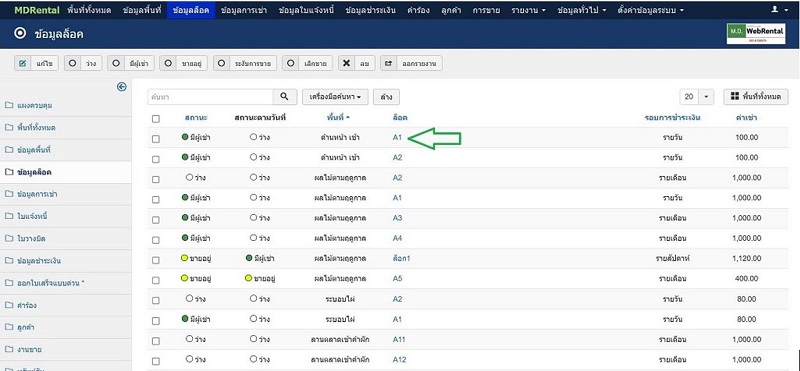Open การขาย in top navigation
The height and width of the screenshot is (371, 800).
tap(486, 10)
